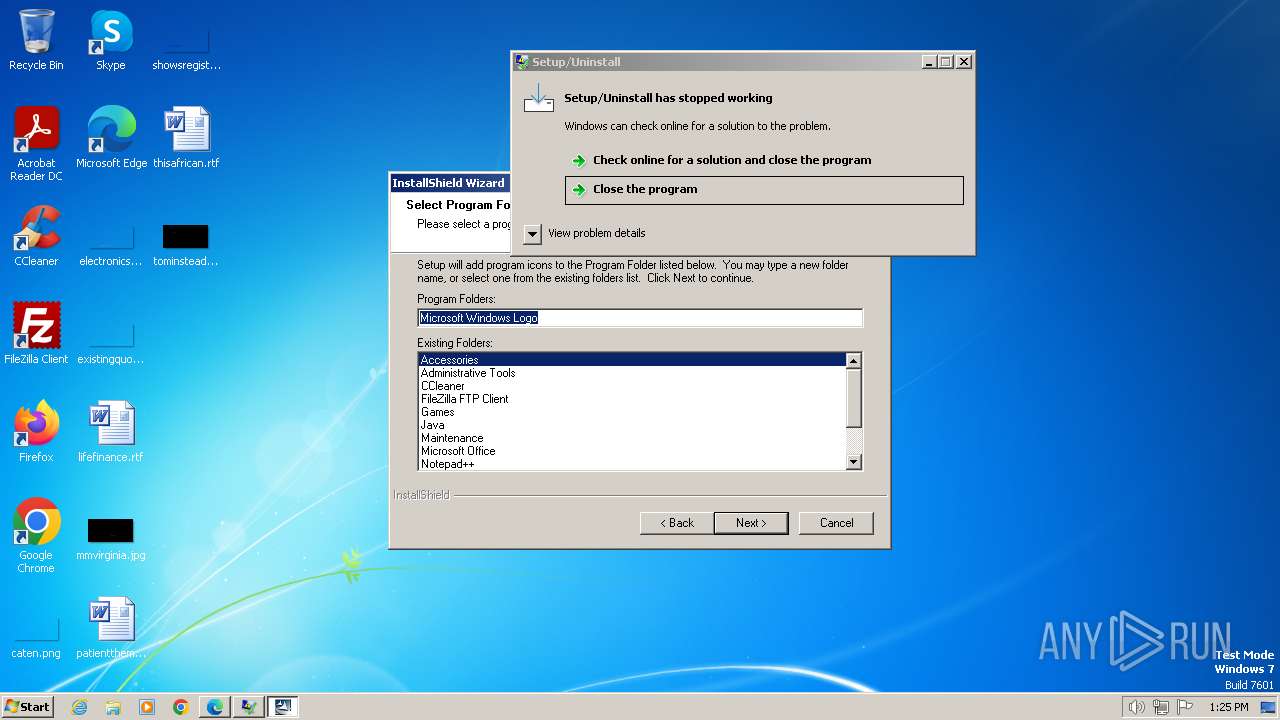This screenshot has width=1280, height=720.
Task: Open the Skype desktop shortcut
Action: tap(110, 40)
